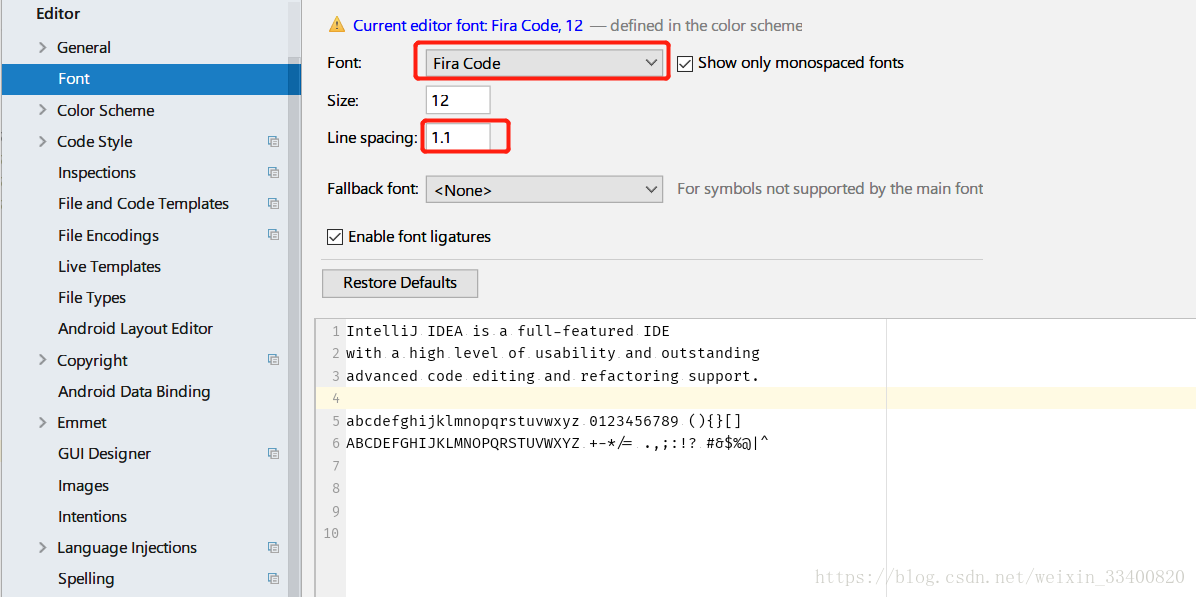Open the Font dropdown showing Fira Code
This screenshot has height=597, width=1196.
[x=544, y=63]
